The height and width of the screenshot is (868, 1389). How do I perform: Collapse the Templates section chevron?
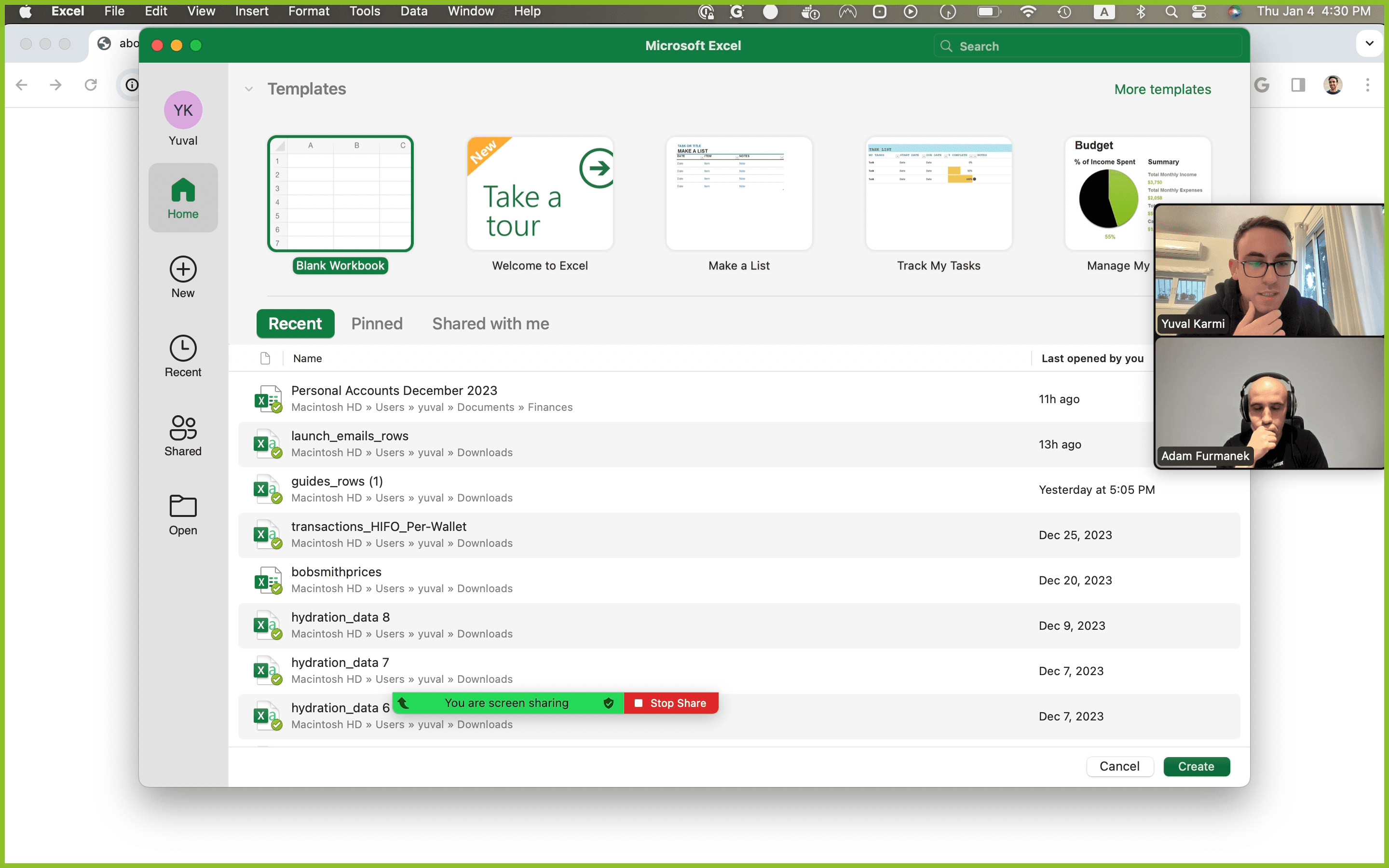[x=248, y=89]
